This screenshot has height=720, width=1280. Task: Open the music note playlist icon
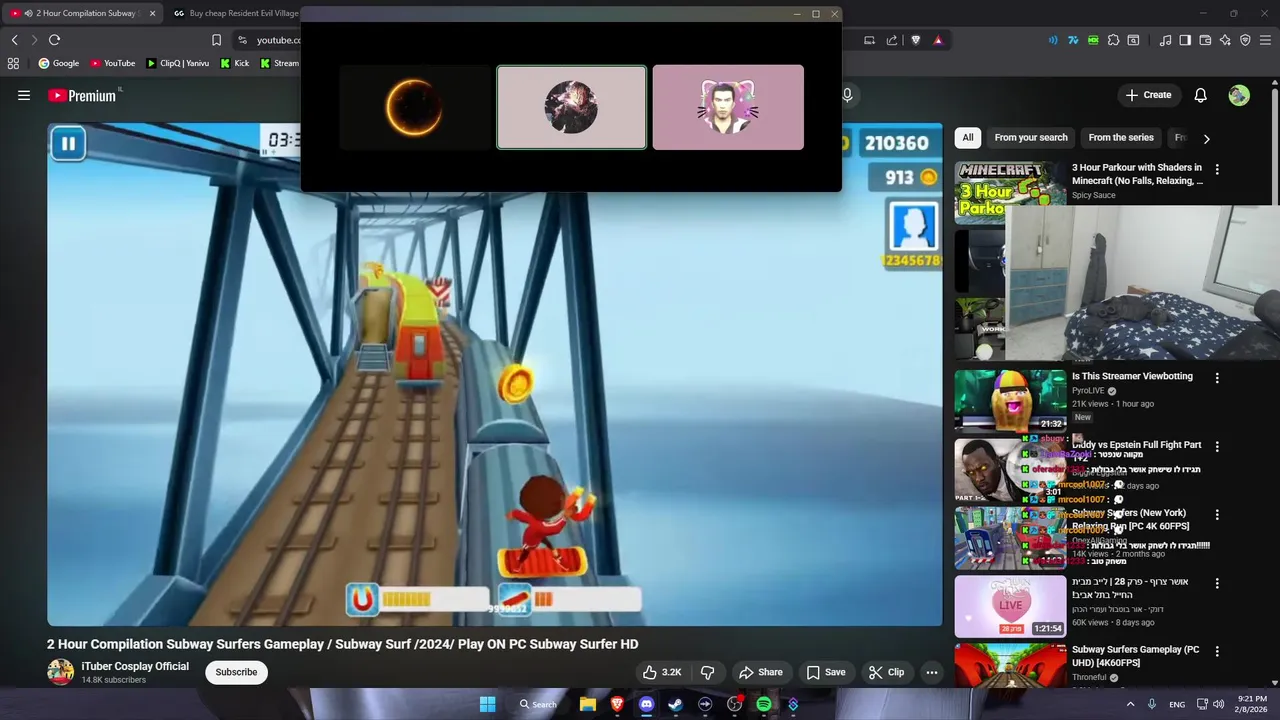pos(1165,40)
